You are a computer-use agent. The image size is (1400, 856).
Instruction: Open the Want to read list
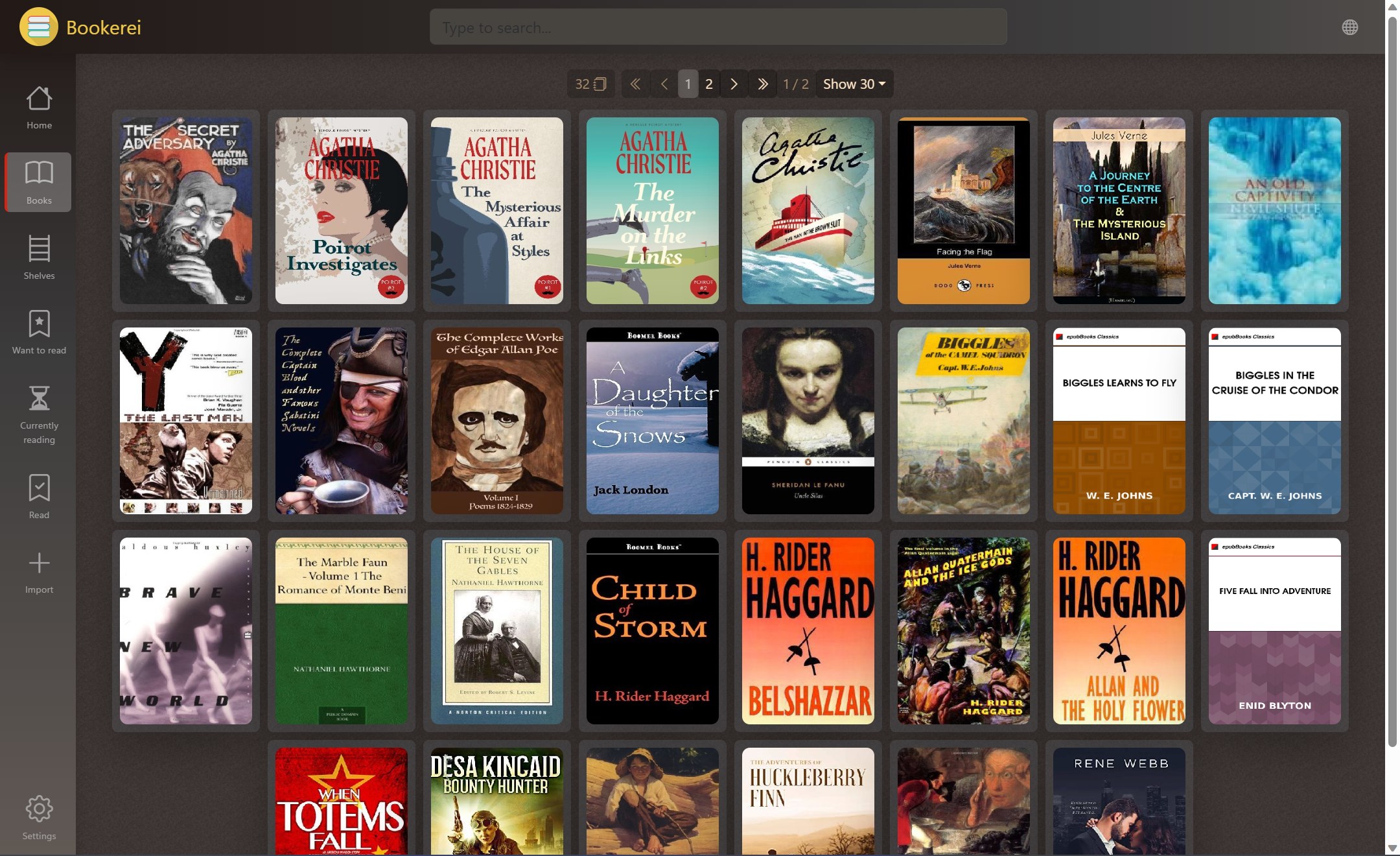[39, 332]
